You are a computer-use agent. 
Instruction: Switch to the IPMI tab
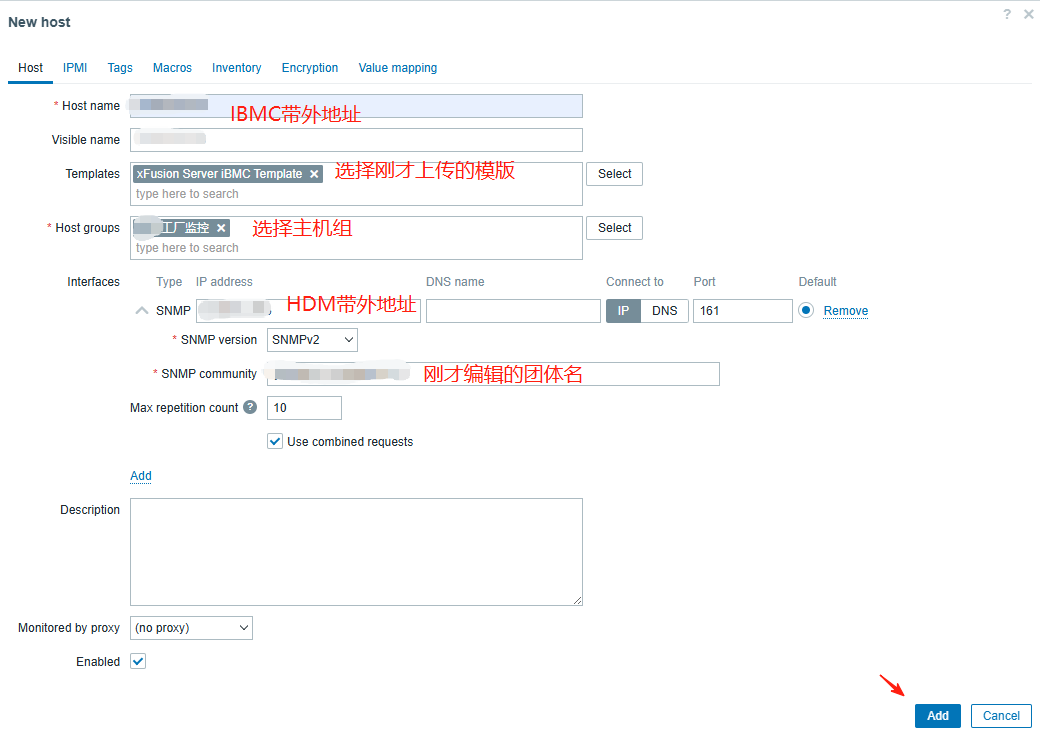click(x=75, y=68)
